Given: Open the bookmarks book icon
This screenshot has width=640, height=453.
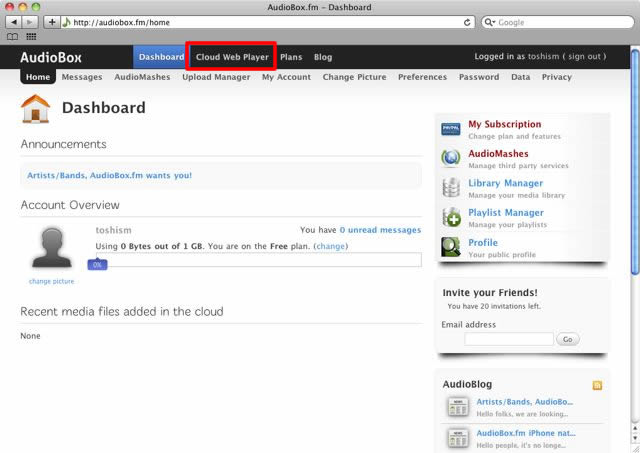Looking at the screenshot, I should [x=12, y=37].
